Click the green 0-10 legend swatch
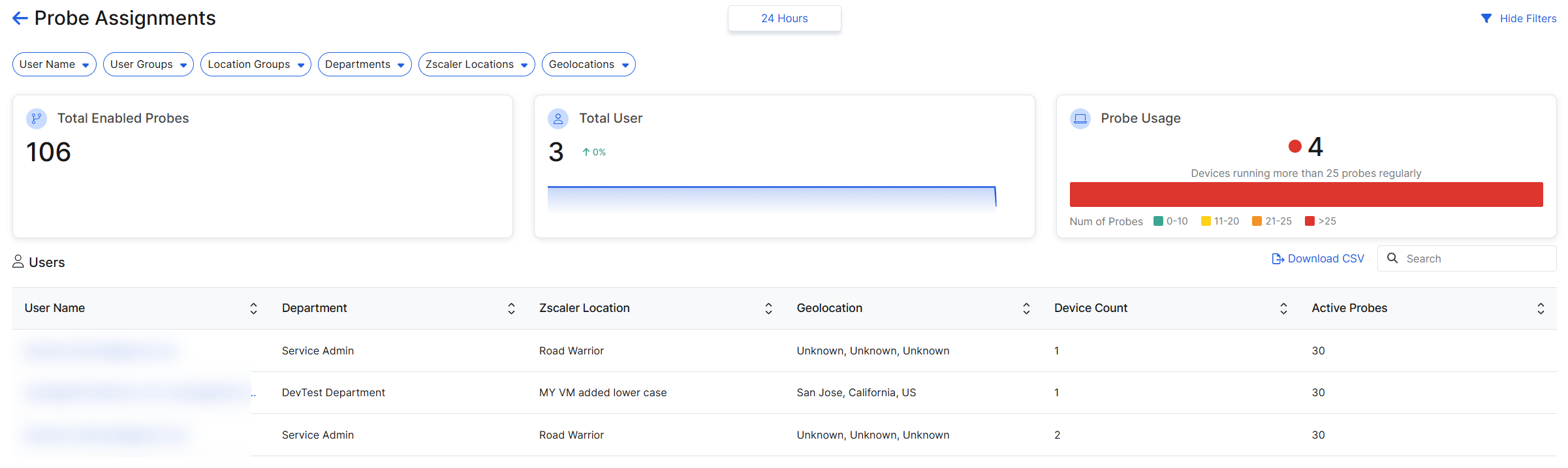This screenshot has width=1568, height=468. click(x=1158, y=221)
